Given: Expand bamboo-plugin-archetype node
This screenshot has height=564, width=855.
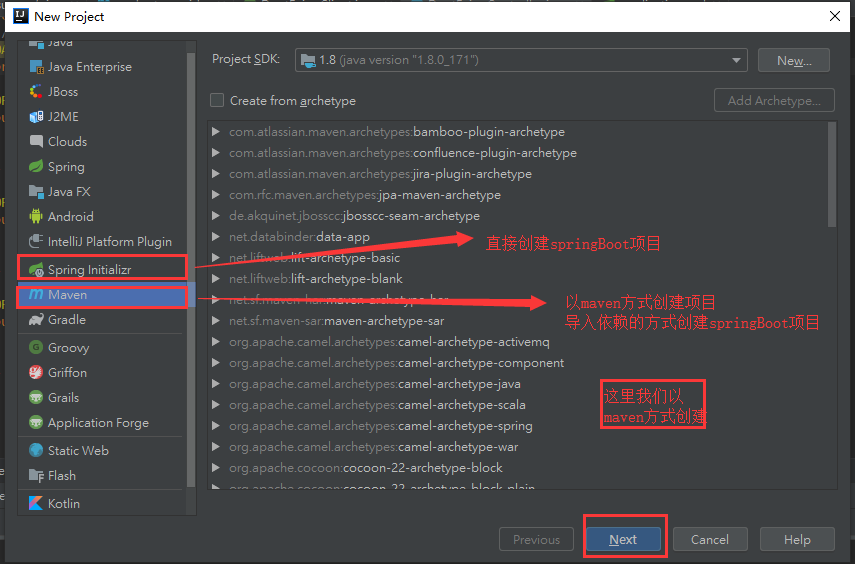Looking at the screenshot, I should point(216,131).
